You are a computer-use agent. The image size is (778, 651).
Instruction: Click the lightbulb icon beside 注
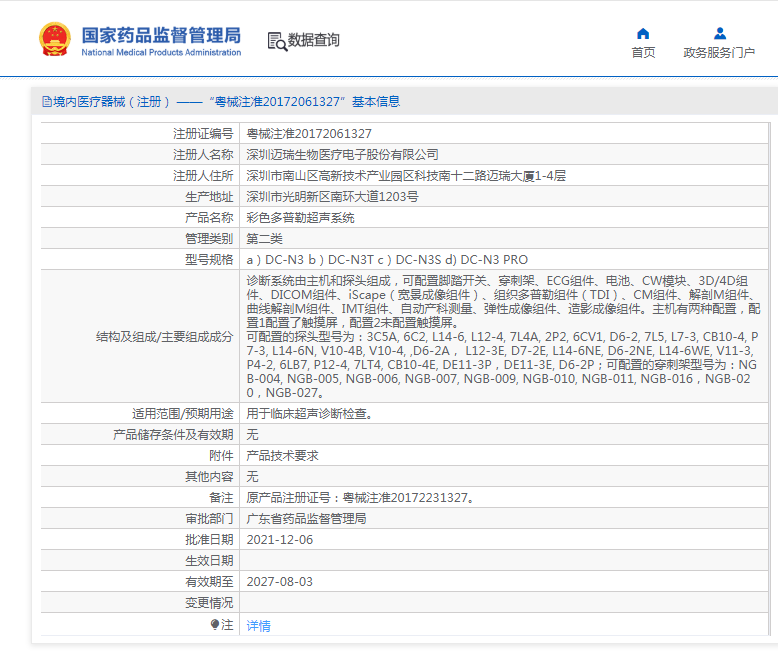[214, 624]
